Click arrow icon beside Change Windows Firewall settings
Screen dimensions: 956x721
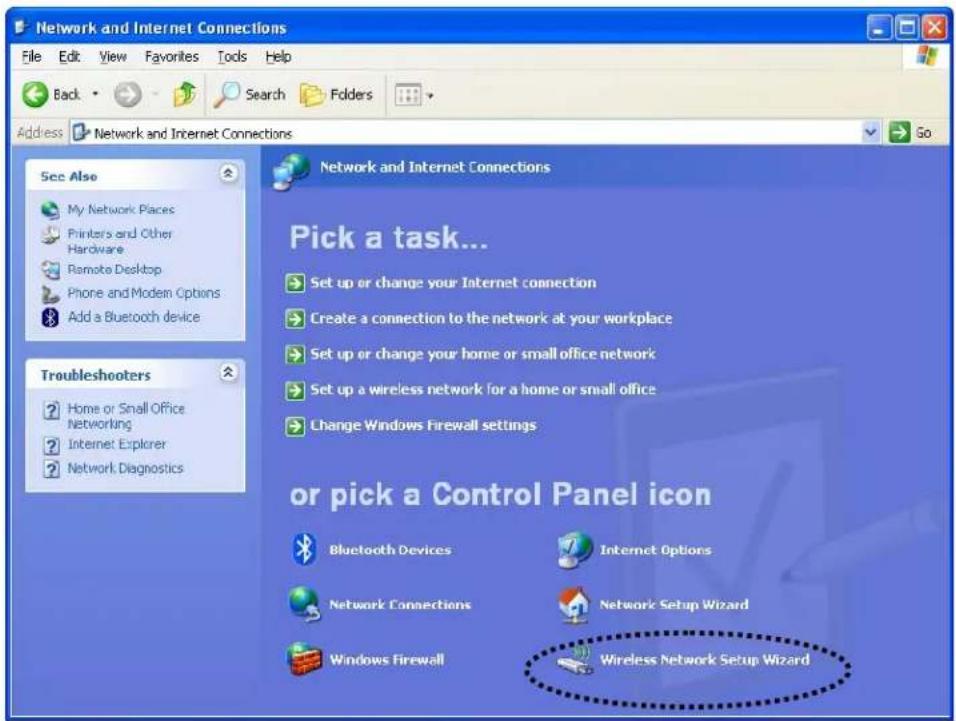pos(295,426)
